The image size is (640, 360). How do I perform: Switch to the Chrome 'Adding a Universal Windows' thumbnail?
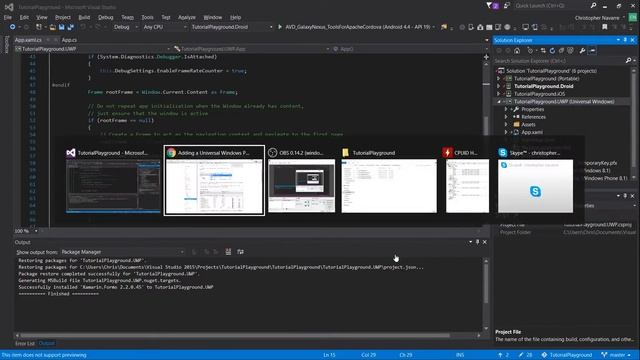point(214,180)
